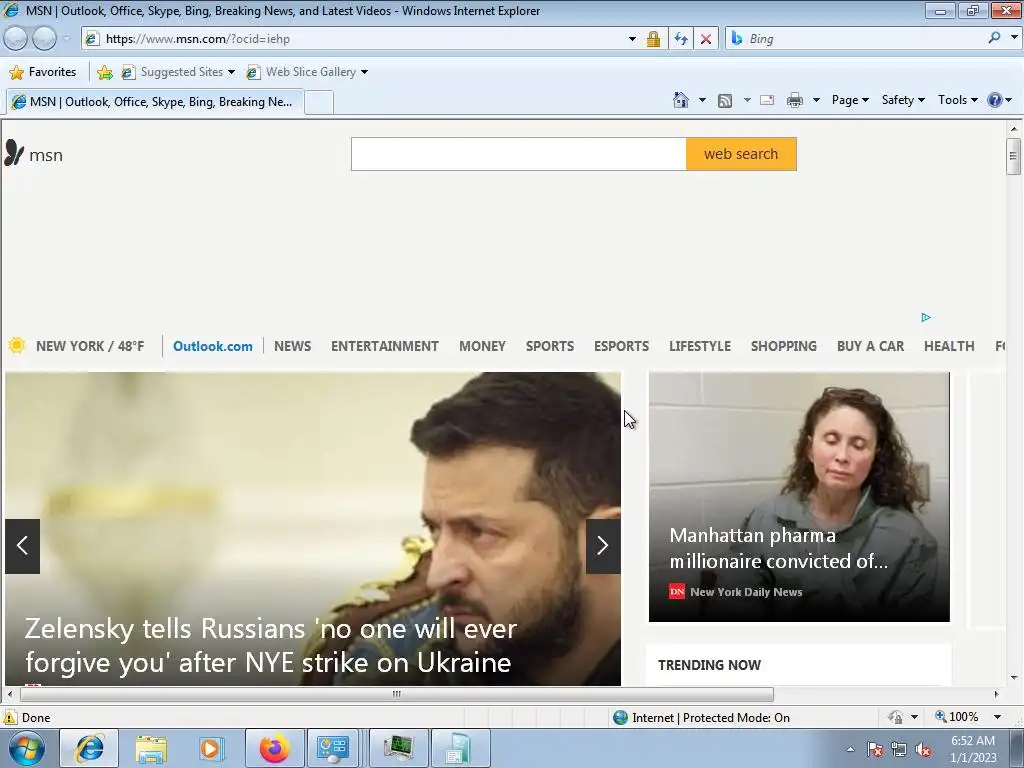
Task: Click the zoom level 100% control
Action: click(957, 717)
